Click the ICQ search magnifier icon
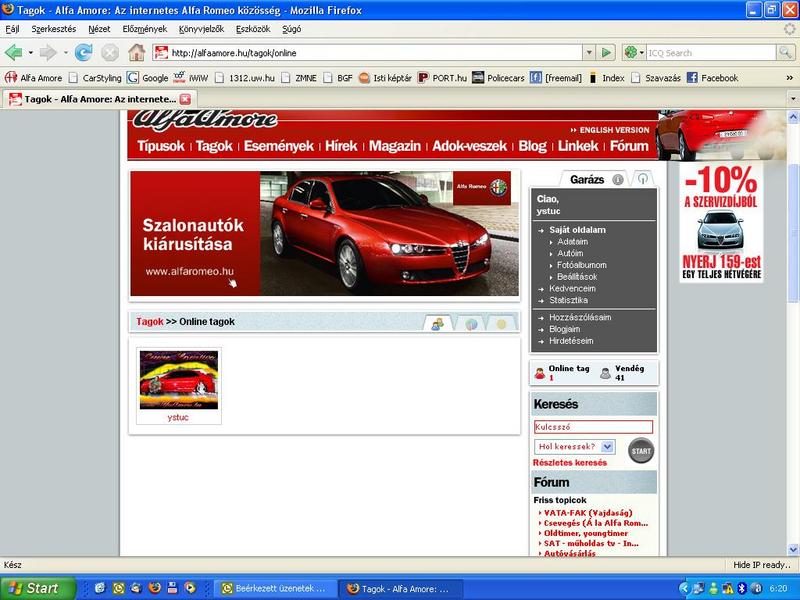The width and height of the screenshot is (800, 600). 785,53
